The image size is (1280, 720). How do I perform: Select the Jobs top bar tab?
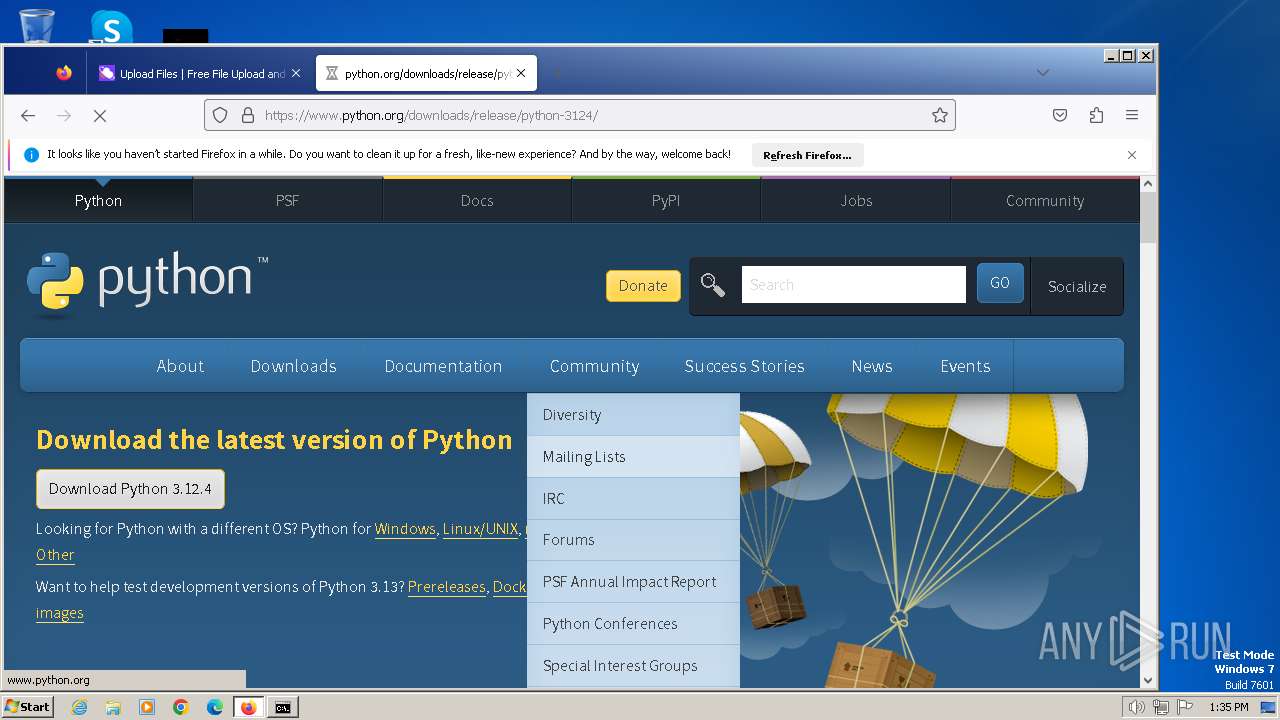pos(856,200)
